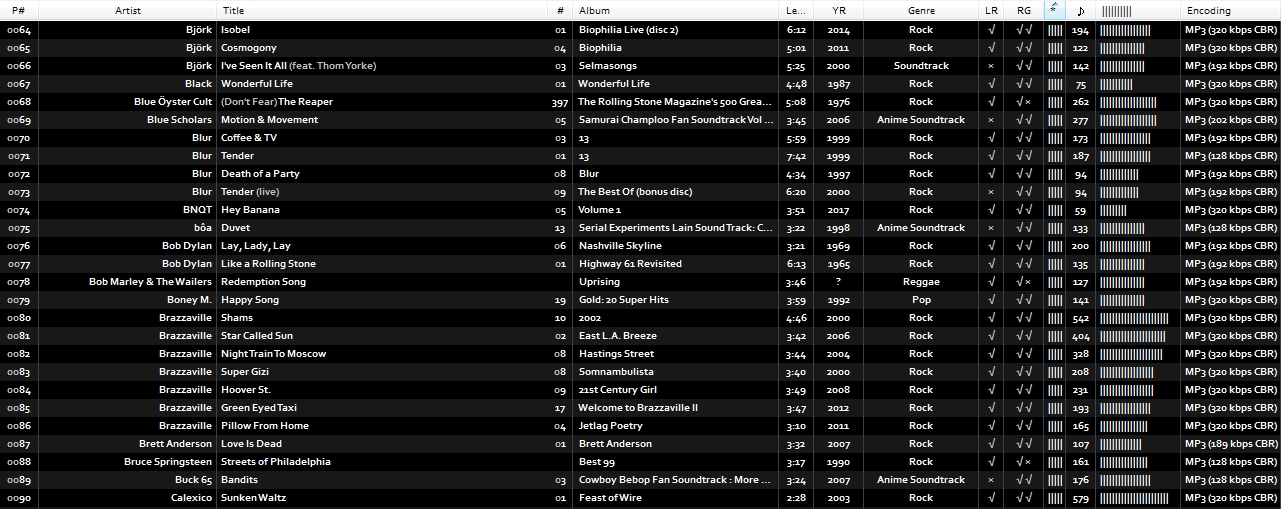Select the Lay, Lady, Lay track
Image resolution: width=1281 pixels, height=509 pixels.
tap(256, 246)
